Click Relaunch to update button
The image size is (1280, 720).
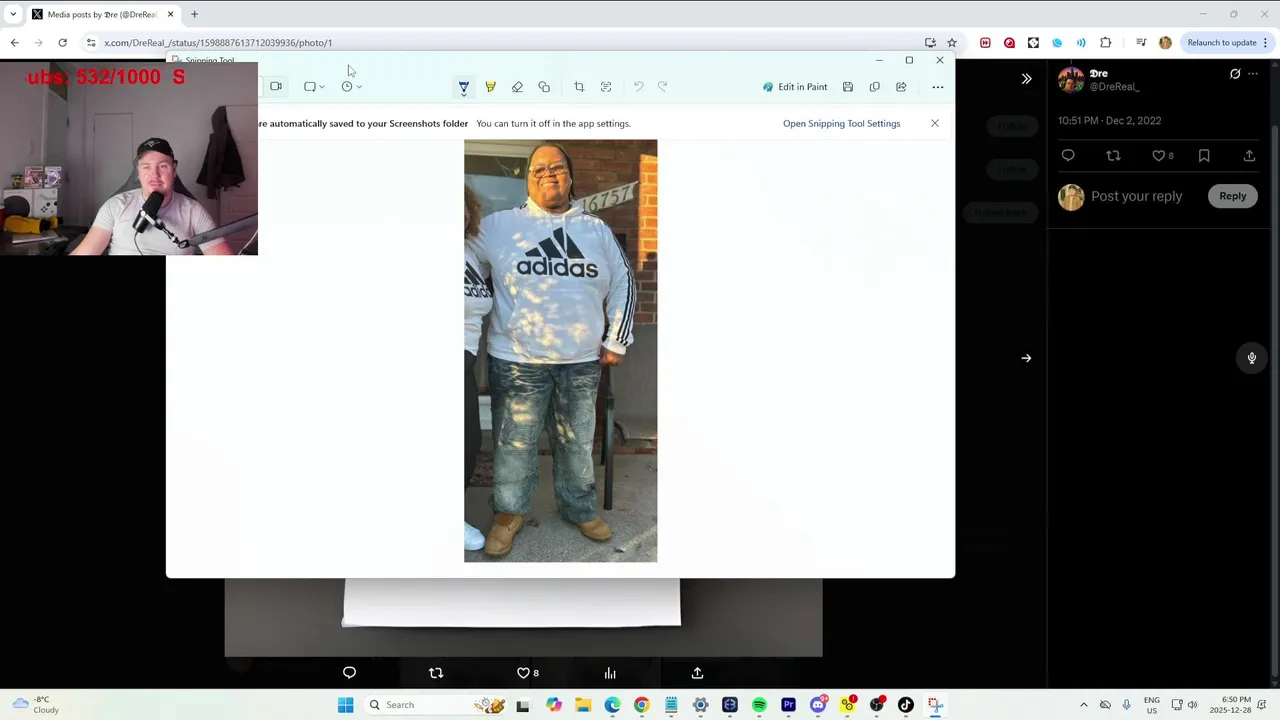tap(1222, 43)
